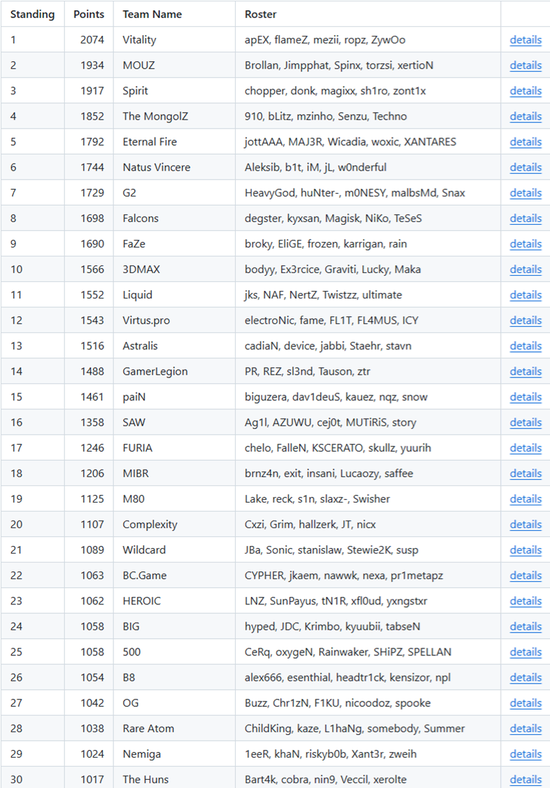The image size is (550, 788).
Task: Select the Virtus.pro team name cell
Action: (174, 320)
